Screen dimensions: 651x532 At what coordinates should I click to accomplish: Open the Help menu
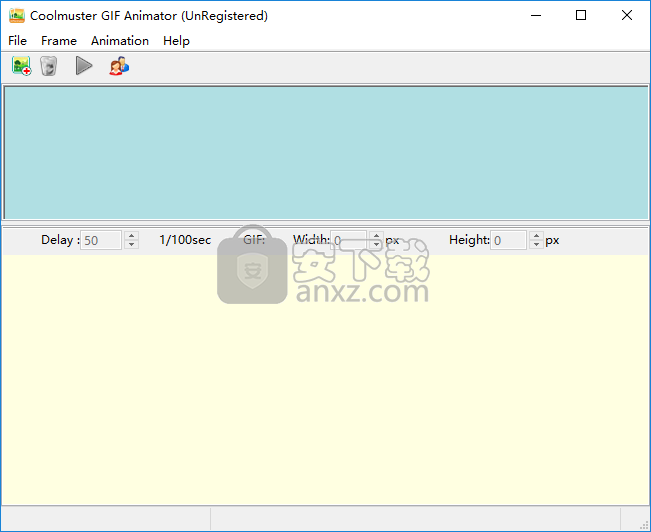176,41
